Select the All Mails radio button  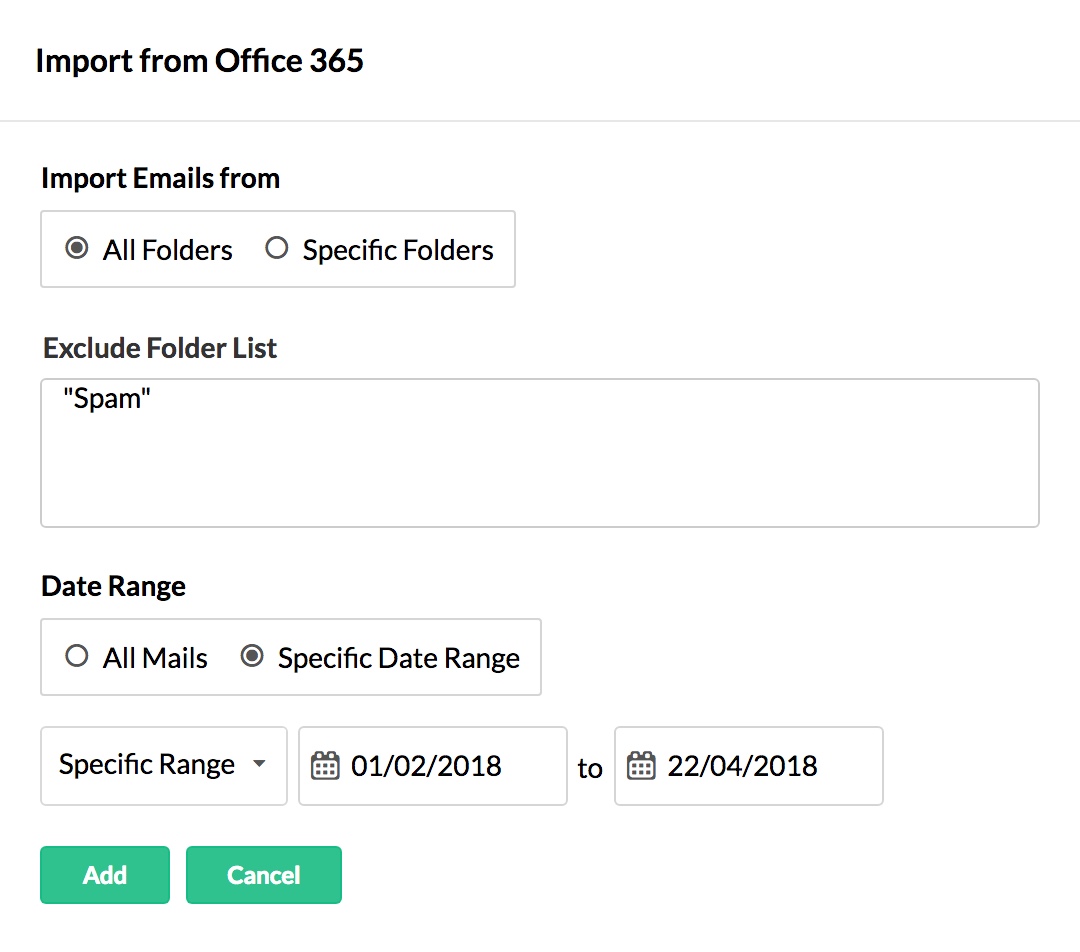[76, 657]
